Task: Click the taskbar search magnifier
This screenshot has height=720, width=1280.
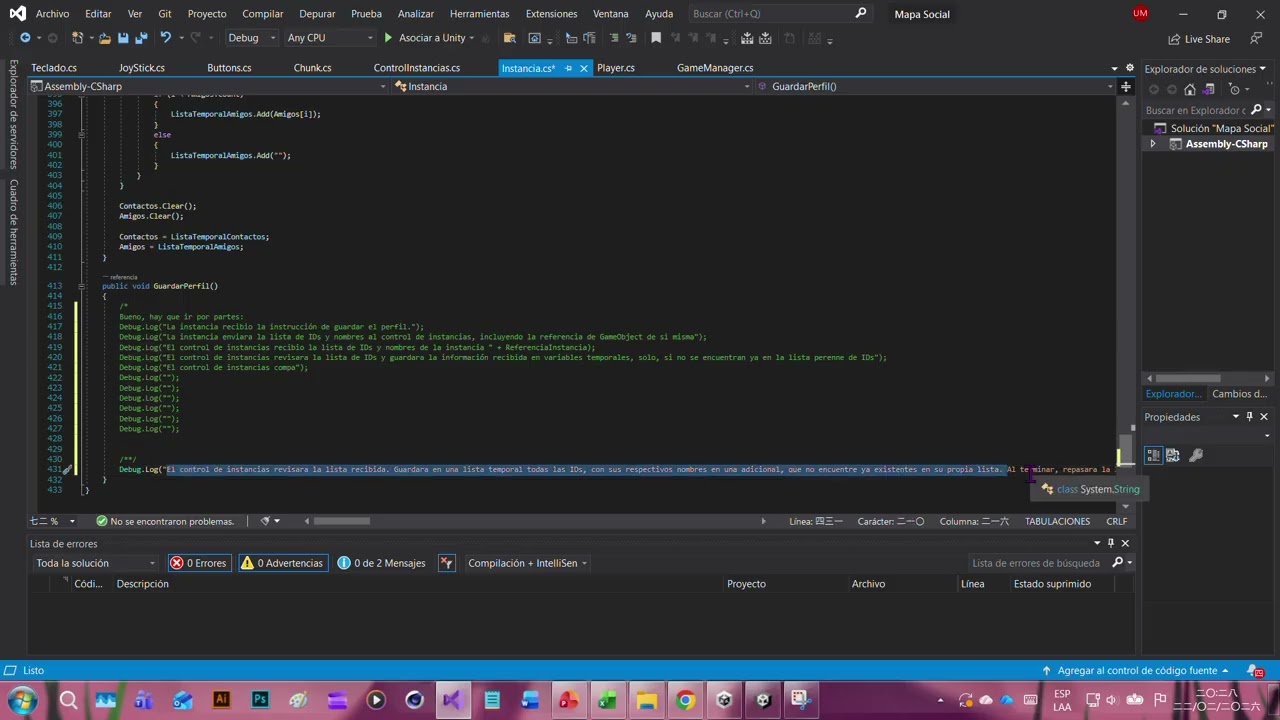Action: [x=68, y=700]
